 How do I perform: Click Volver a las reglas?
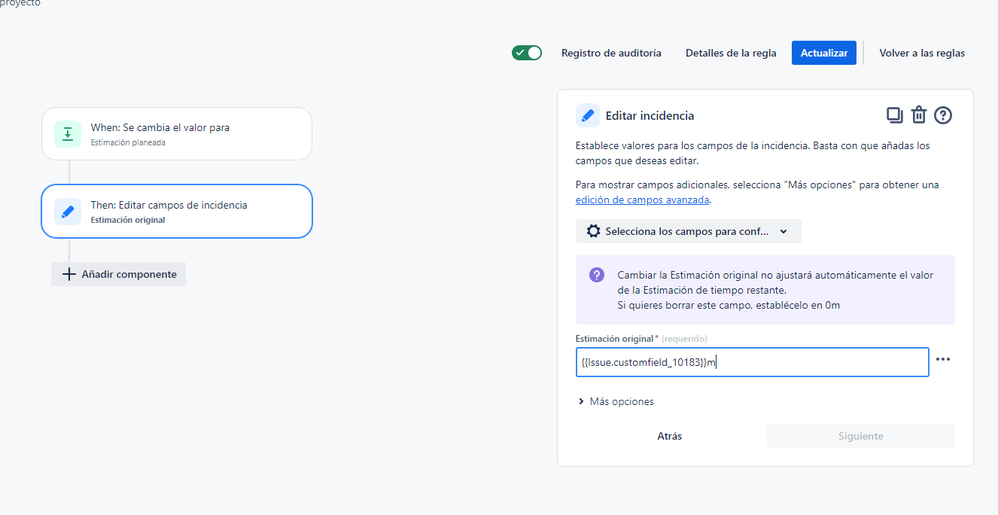click(922, 53)
